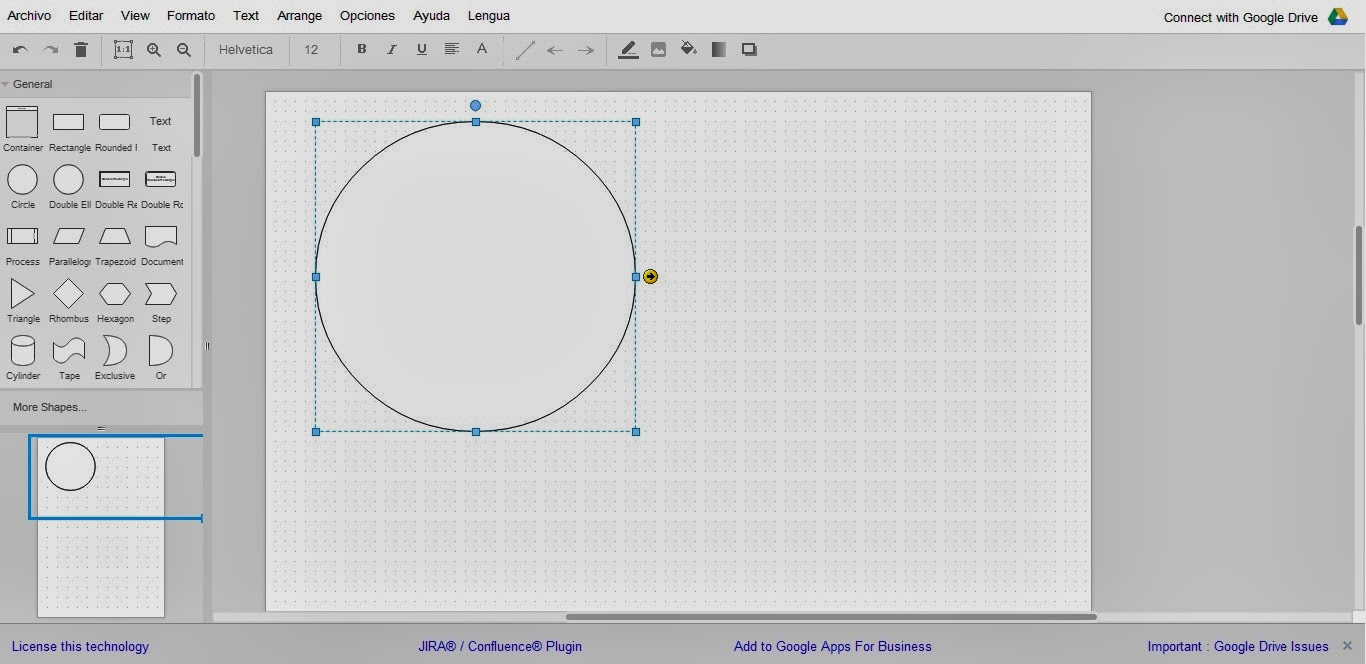Click the More Shapes button
This screenshot has height=664, width=1366.
(48, 407)
